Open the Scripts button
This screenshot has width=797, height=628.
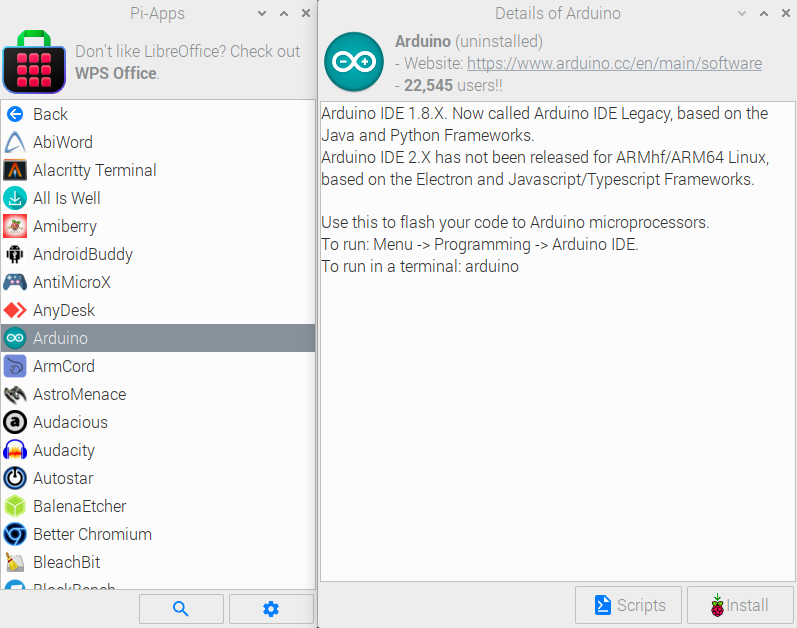(x=628, y=605)
